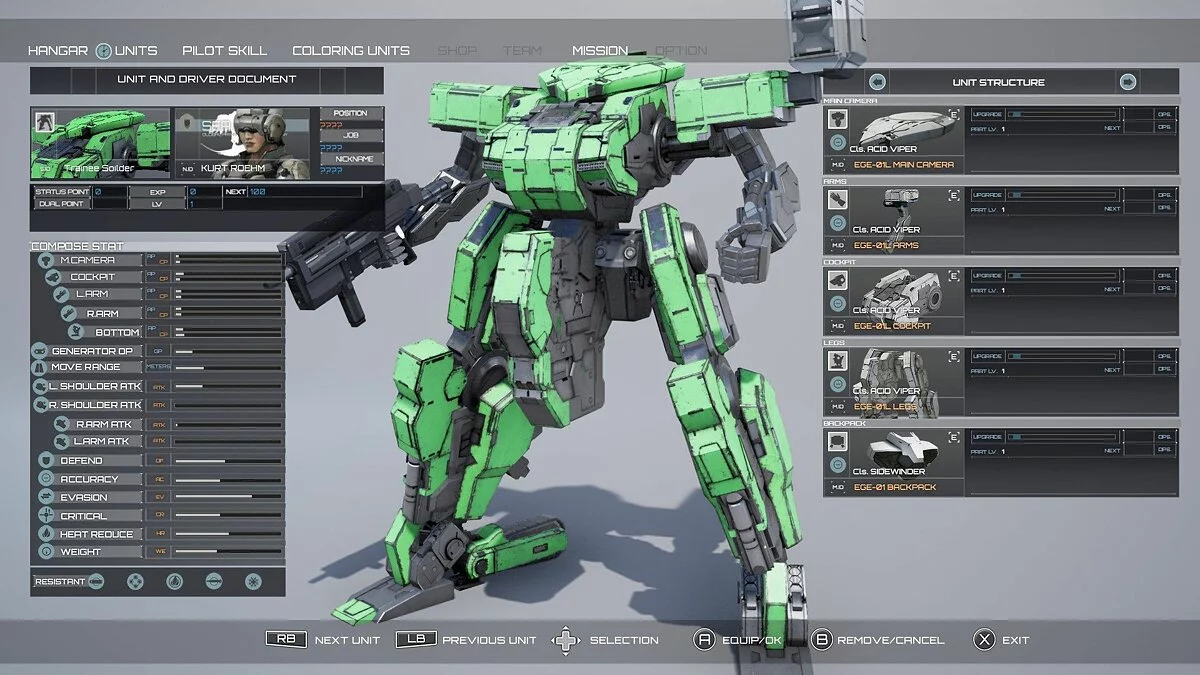Click round icon under Cockpit slot icon
The image size is (1200, 675).
pyautogui.click(x=837, y=304)
